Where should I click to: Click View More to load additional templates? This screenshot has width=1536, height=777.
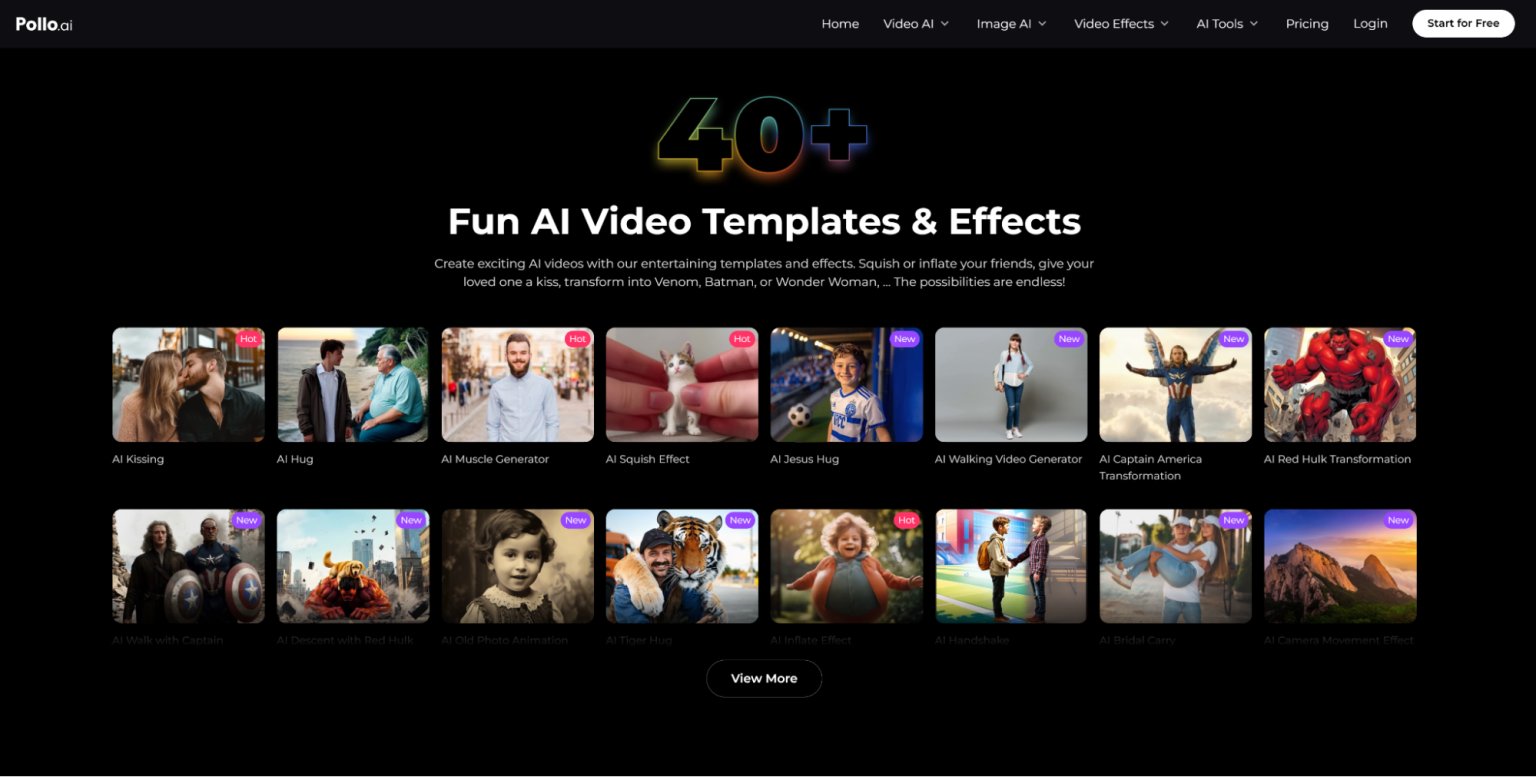[763, 678]
